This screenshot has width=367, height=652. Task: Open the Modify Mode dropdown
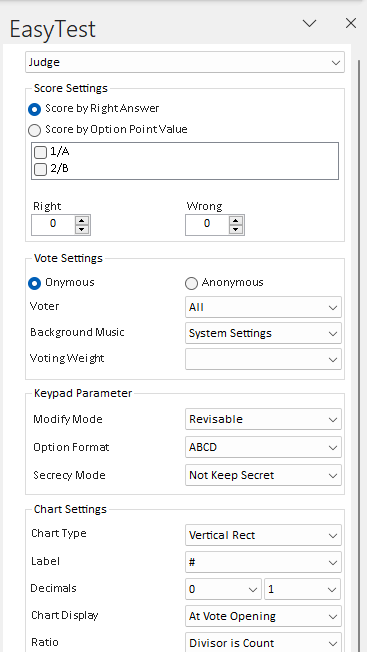pyautogui.click(x=263, y=419)
